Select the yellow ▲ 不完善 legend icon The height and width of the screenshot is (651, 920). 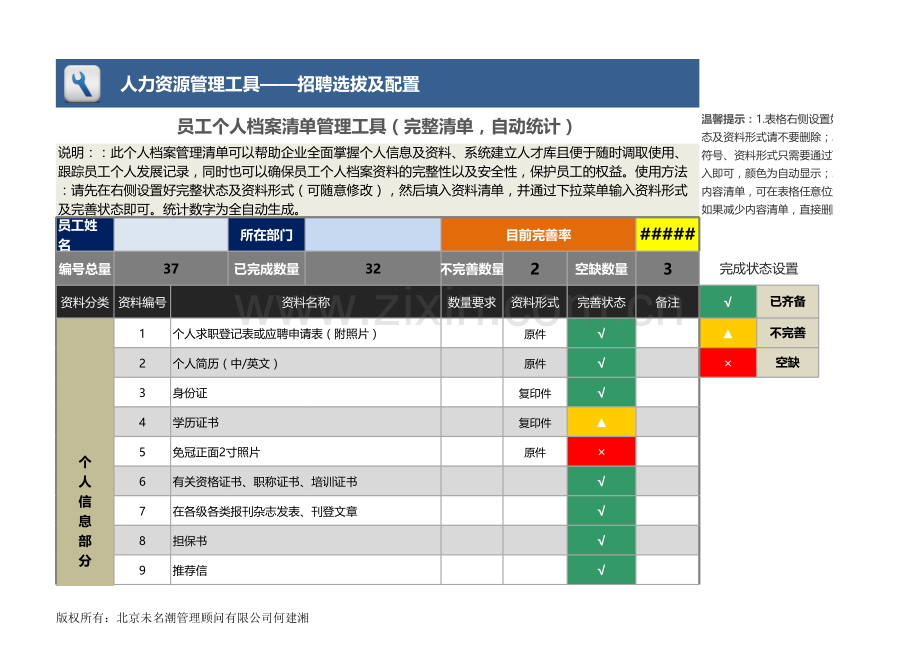pos(727,333)
